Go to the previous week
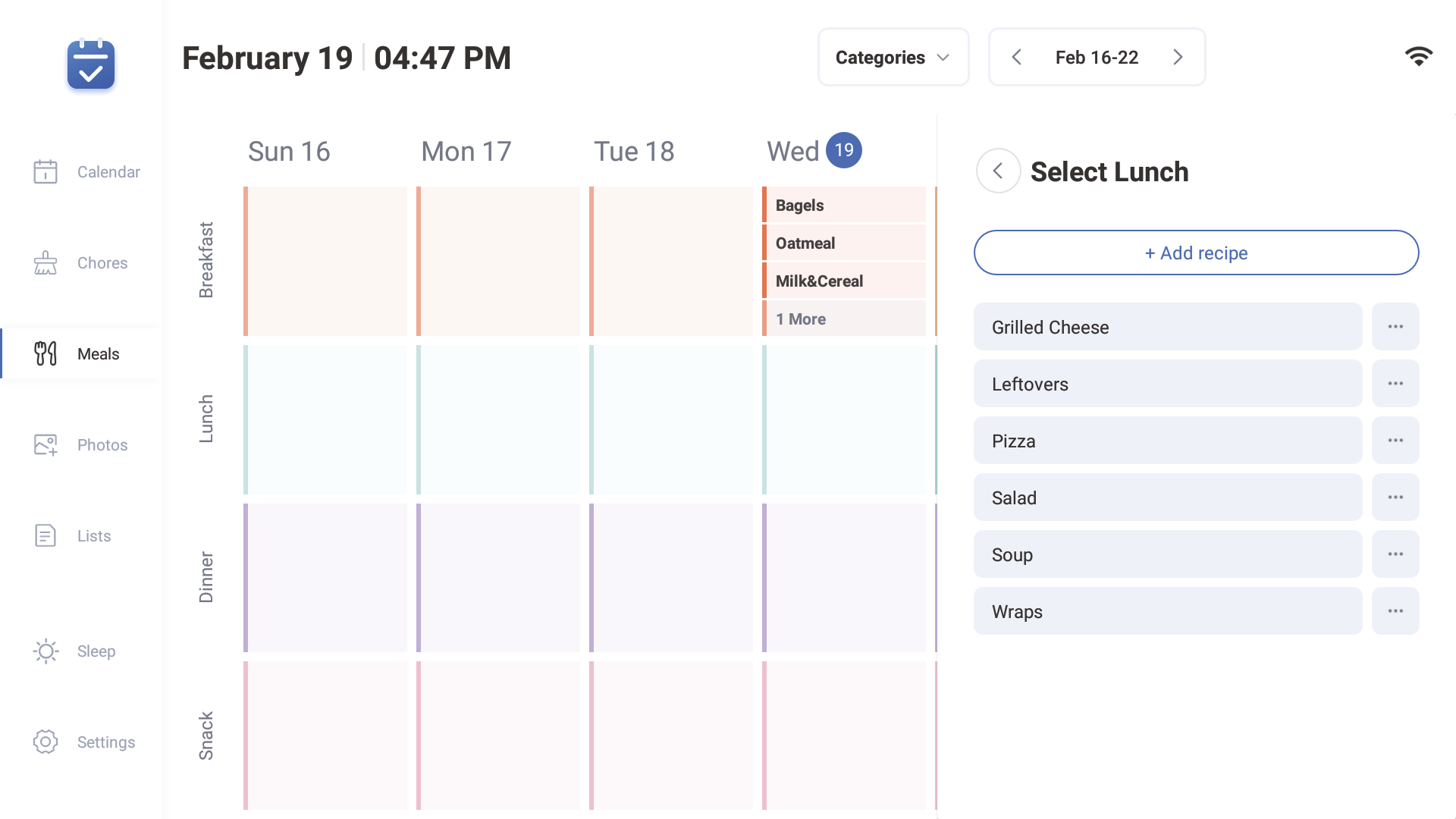This screenshot has height=819, width=1456. (1017, 57)
